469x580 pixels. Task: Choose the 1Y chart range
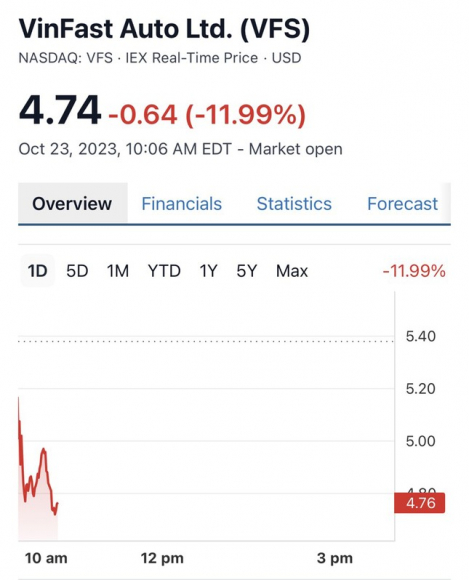pyautogui.click(x=208, y=271)
